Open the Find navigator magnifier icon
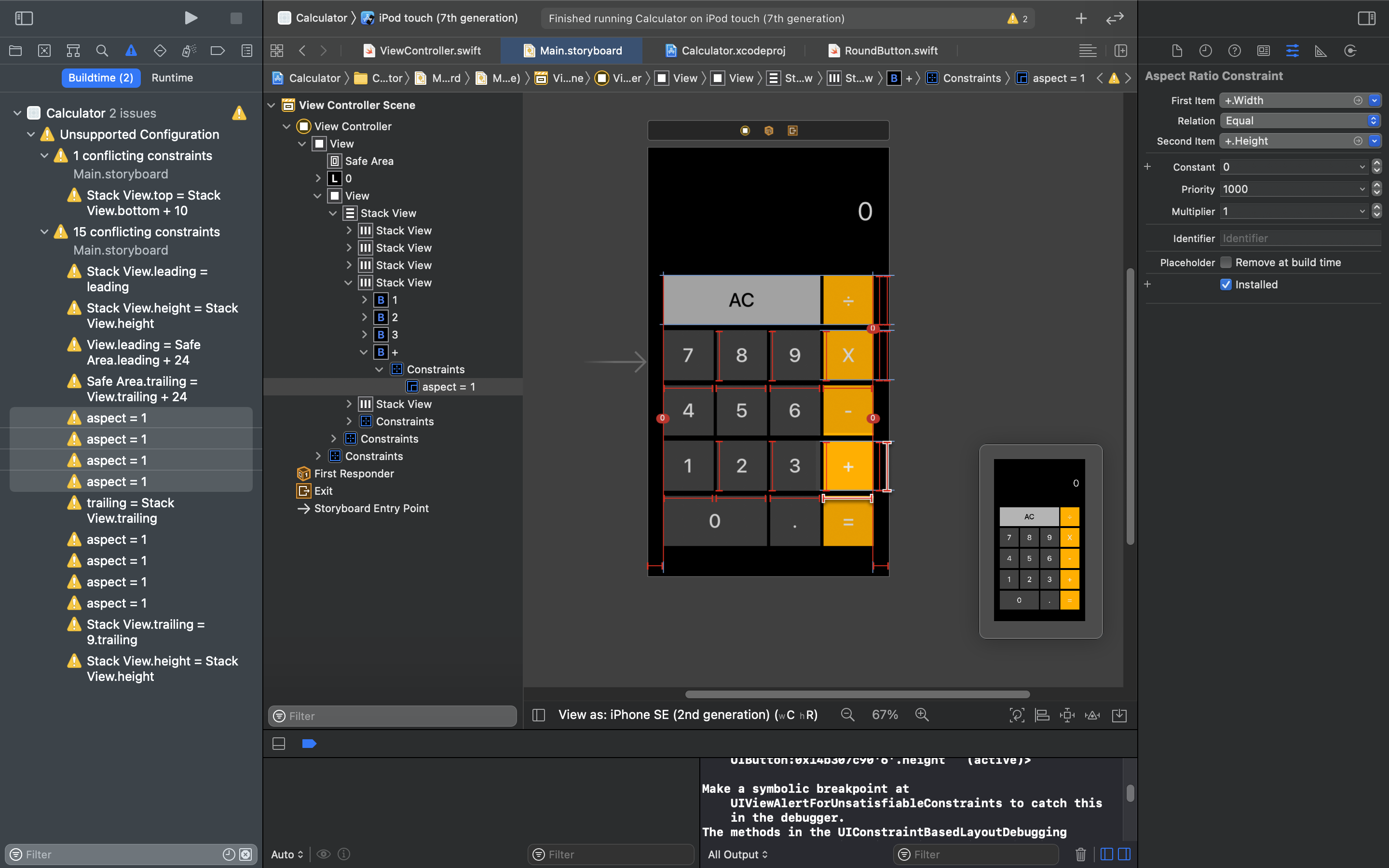1389x868 pixels. pyautogui.click(x=102, y=51)
